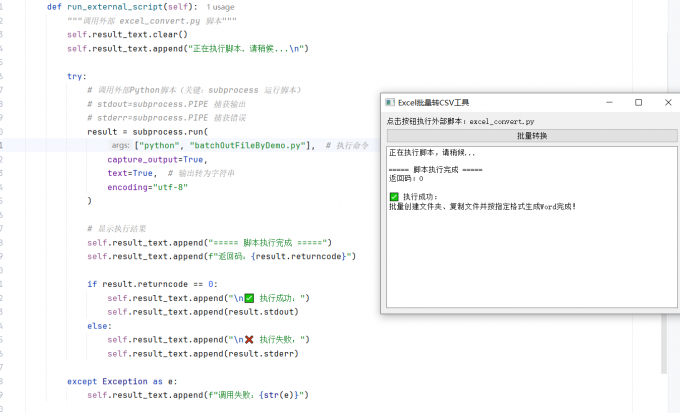Viewport: 680px width, 413px height.
Task: Click the red cross emoji in the code string
Action: point(249,340)
